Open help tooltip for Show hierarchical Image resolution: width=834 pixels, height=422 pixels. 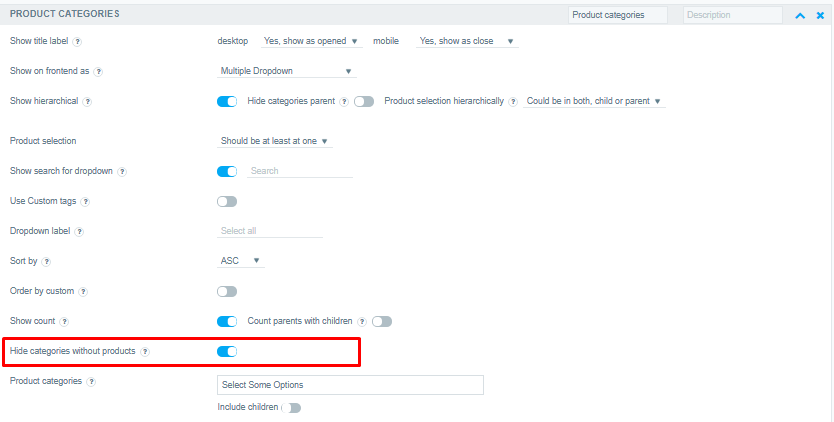[87, 102]
